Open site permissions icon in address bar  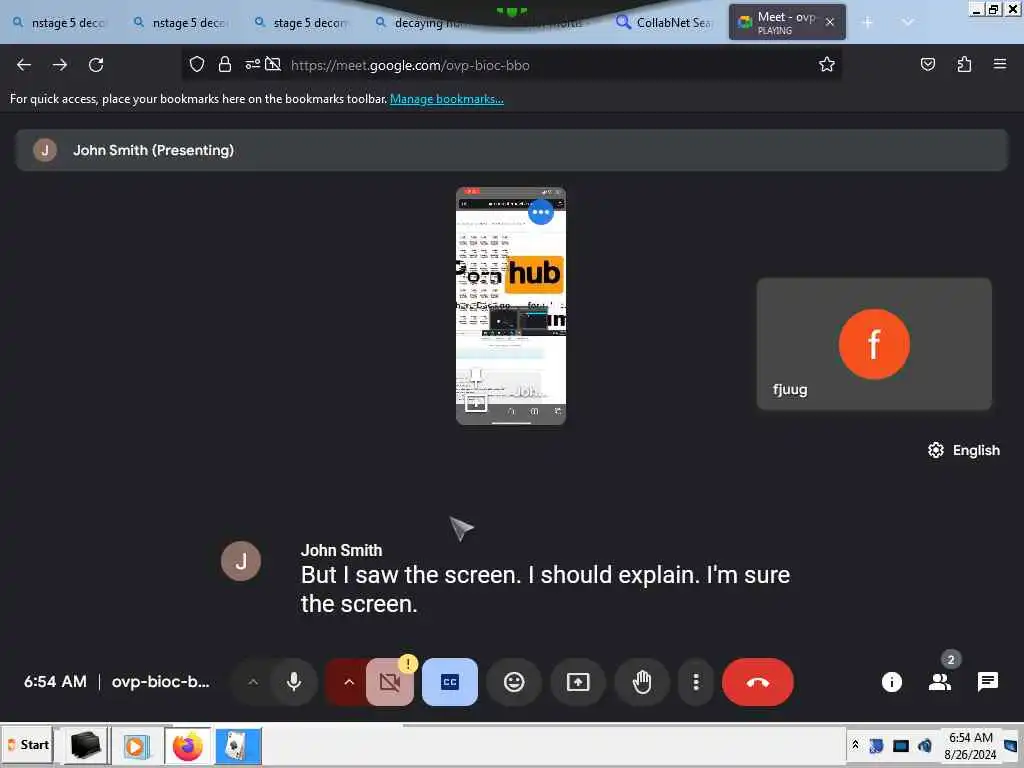[x=252, y=65]
